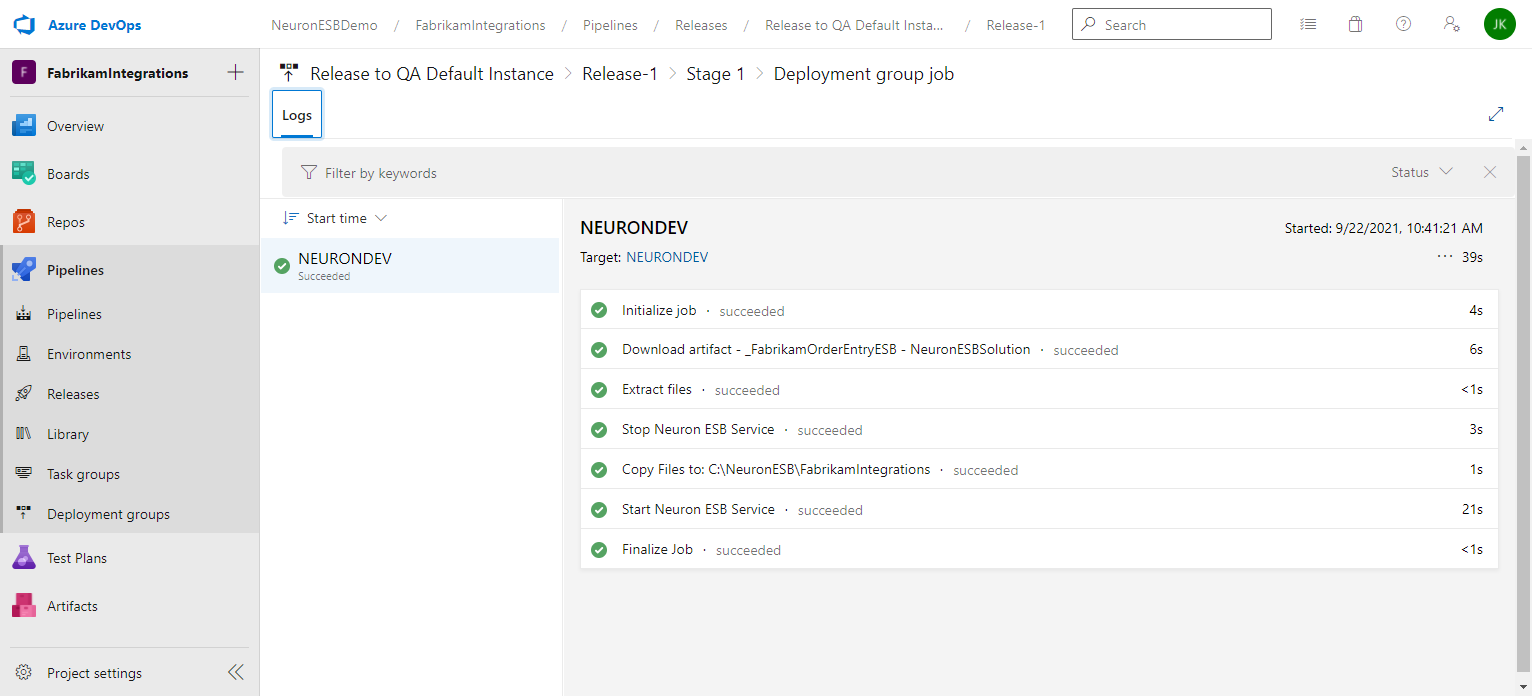
Task: Click the release pipeline icon beside title
Action: coord(289,73)
